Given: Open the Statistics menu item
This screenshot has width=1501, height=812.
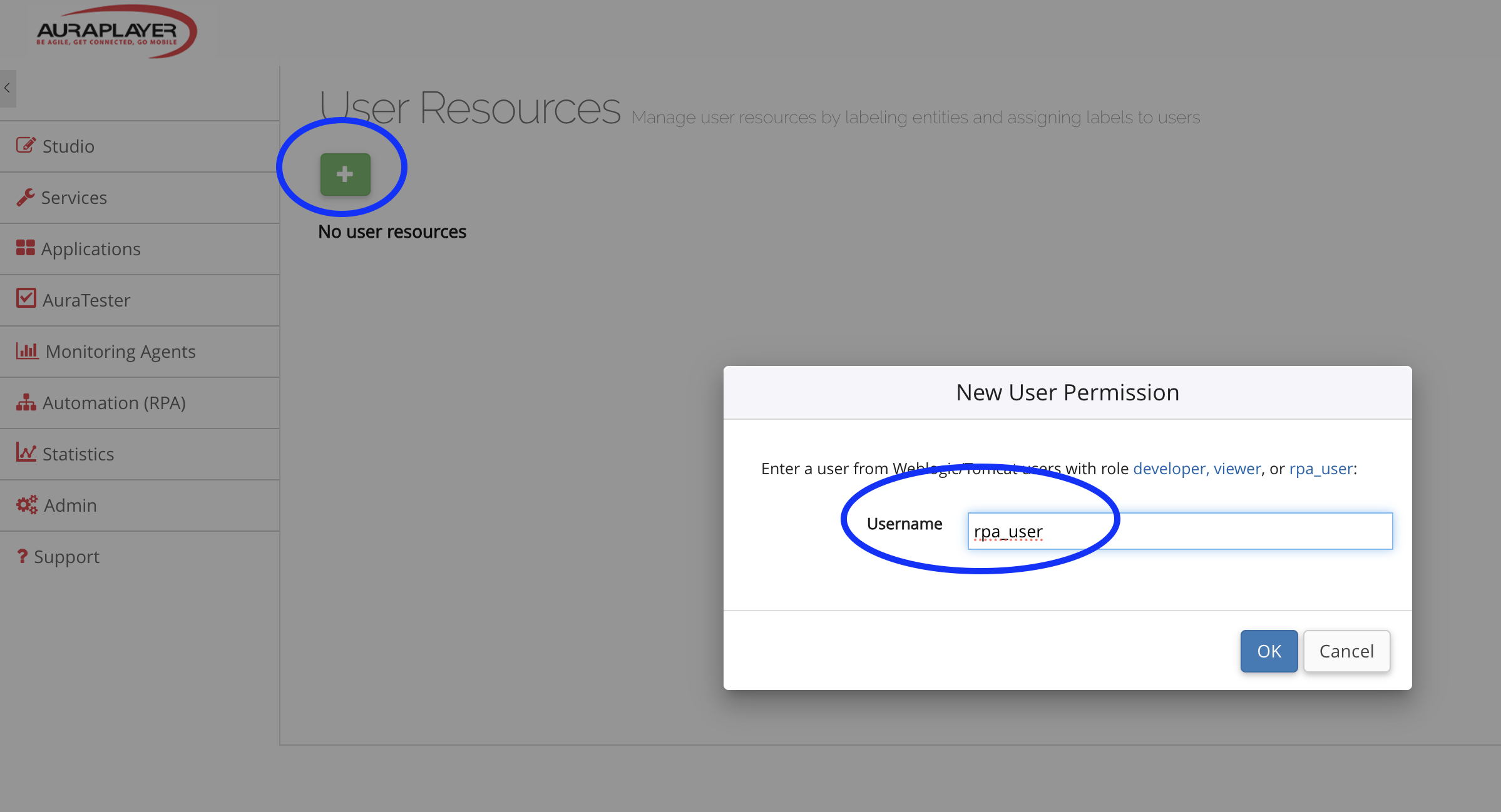Looking at the screenshot, I should click(140, 454).
